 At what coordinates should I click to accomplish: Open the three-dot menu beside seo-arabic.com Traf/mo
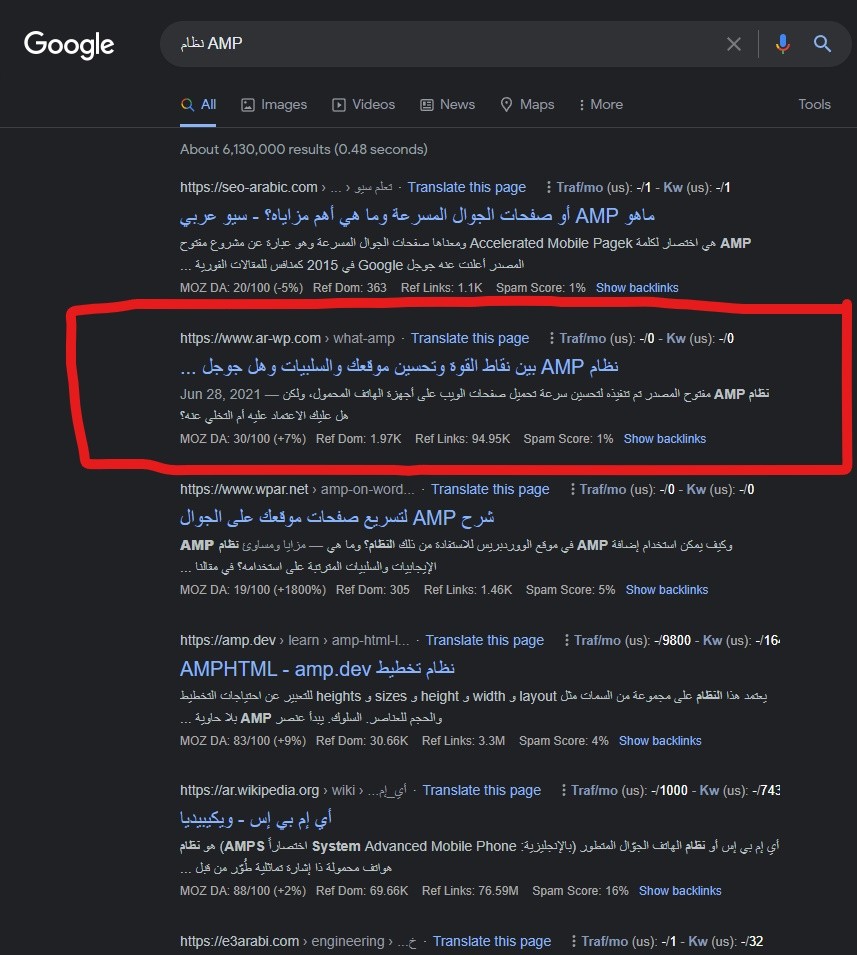tap(549, 187)
